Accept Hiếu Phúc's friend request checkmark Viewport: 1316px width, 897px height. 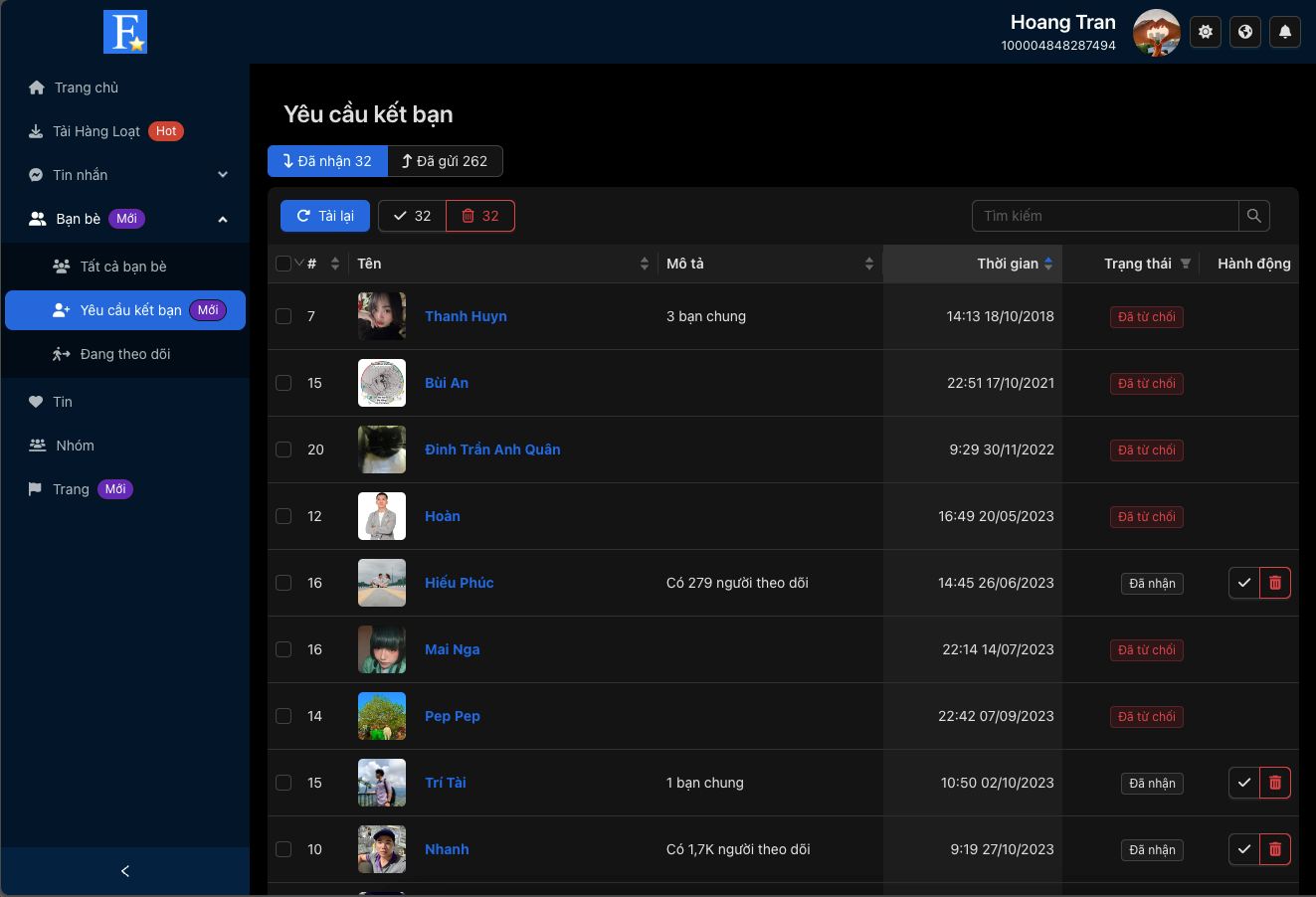1244,583
